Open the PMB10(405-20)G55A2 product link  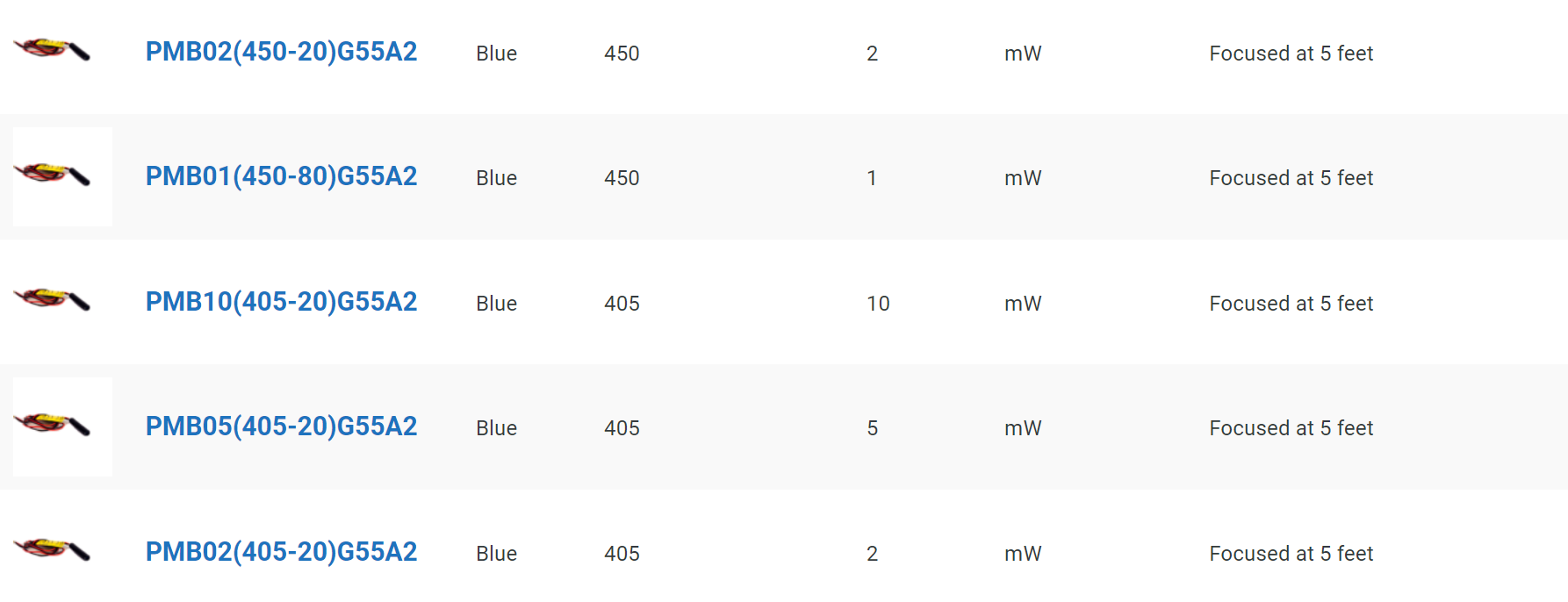pos(281,302)
